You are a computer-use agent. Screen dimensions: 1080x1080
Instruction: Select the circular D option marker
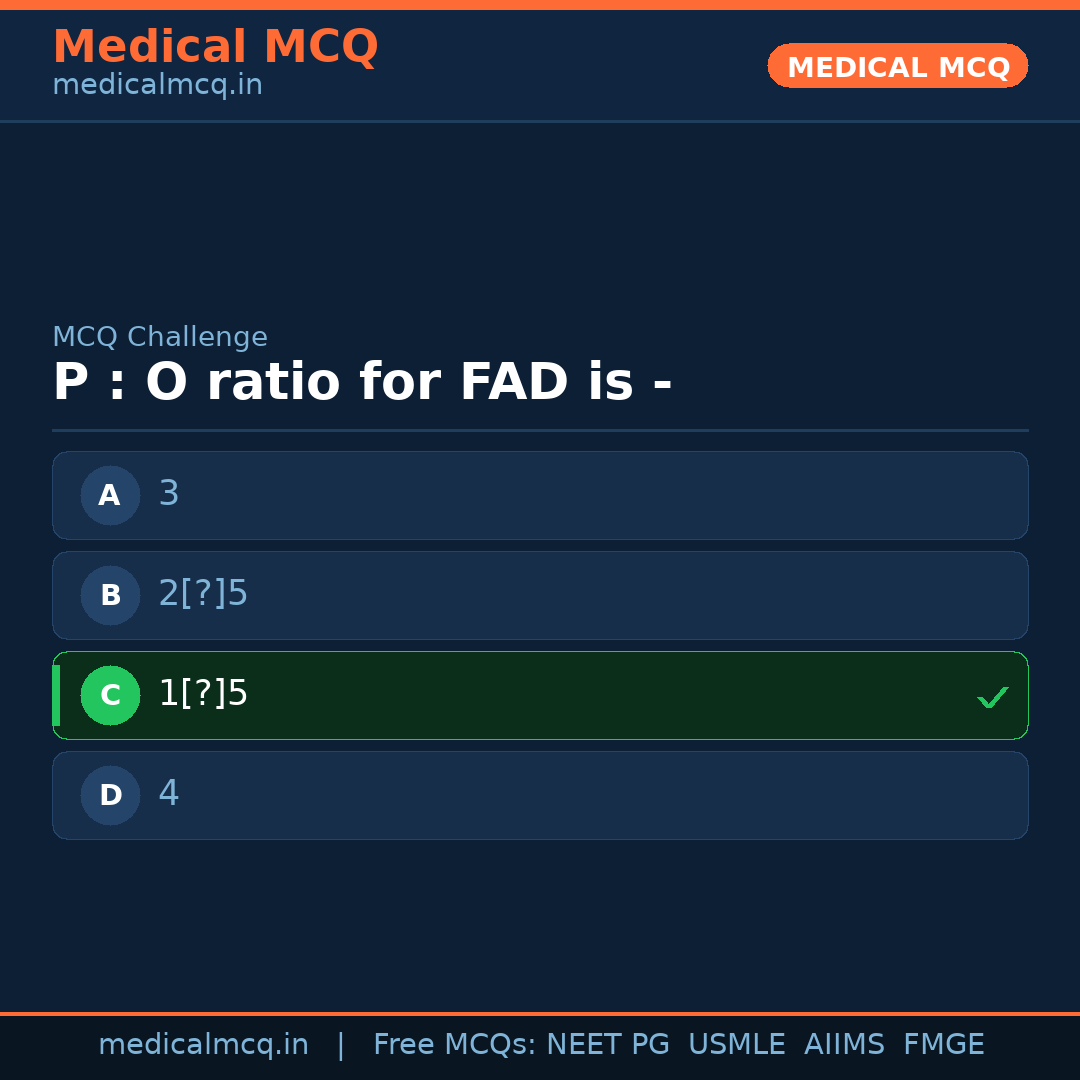point(110,795)
